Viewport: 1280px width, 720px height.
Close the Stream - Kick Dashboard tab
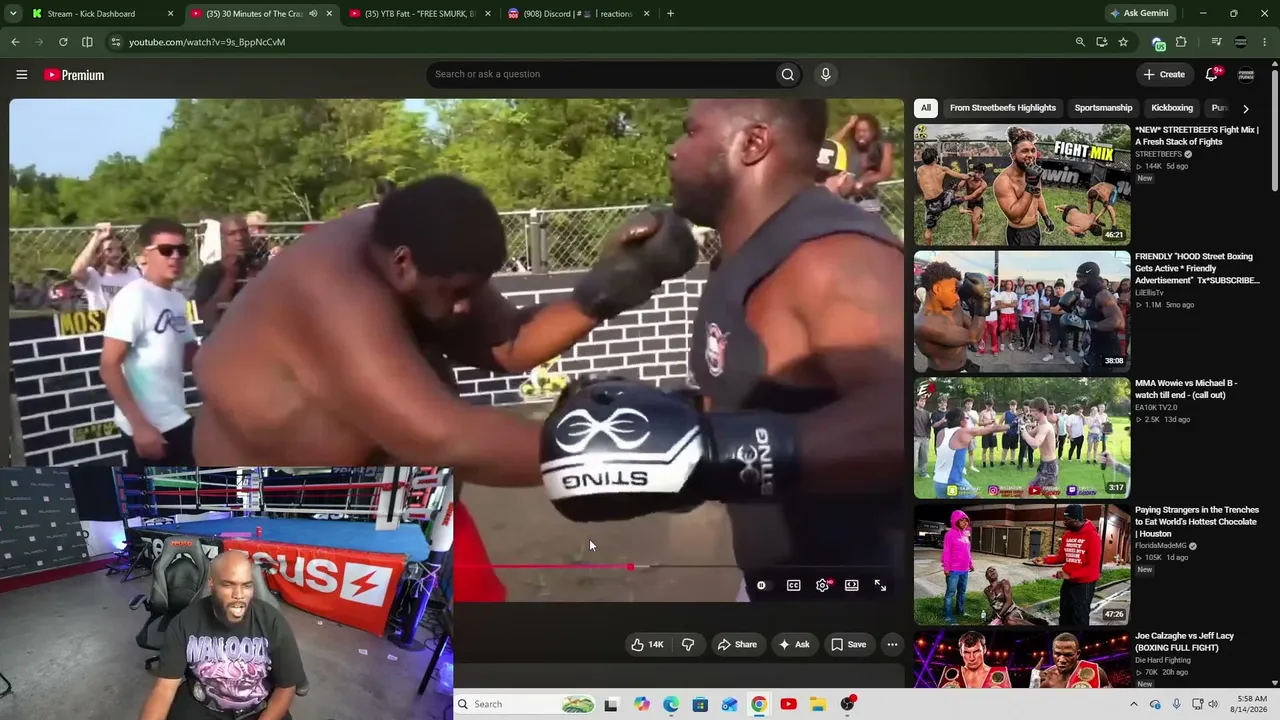point(170,14)
